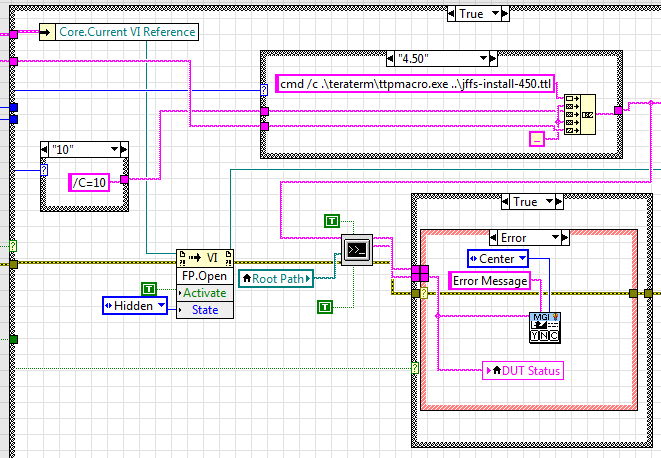661x458 pixels.
Task: Open the "10" case selector label
Action: coord(83,149)
